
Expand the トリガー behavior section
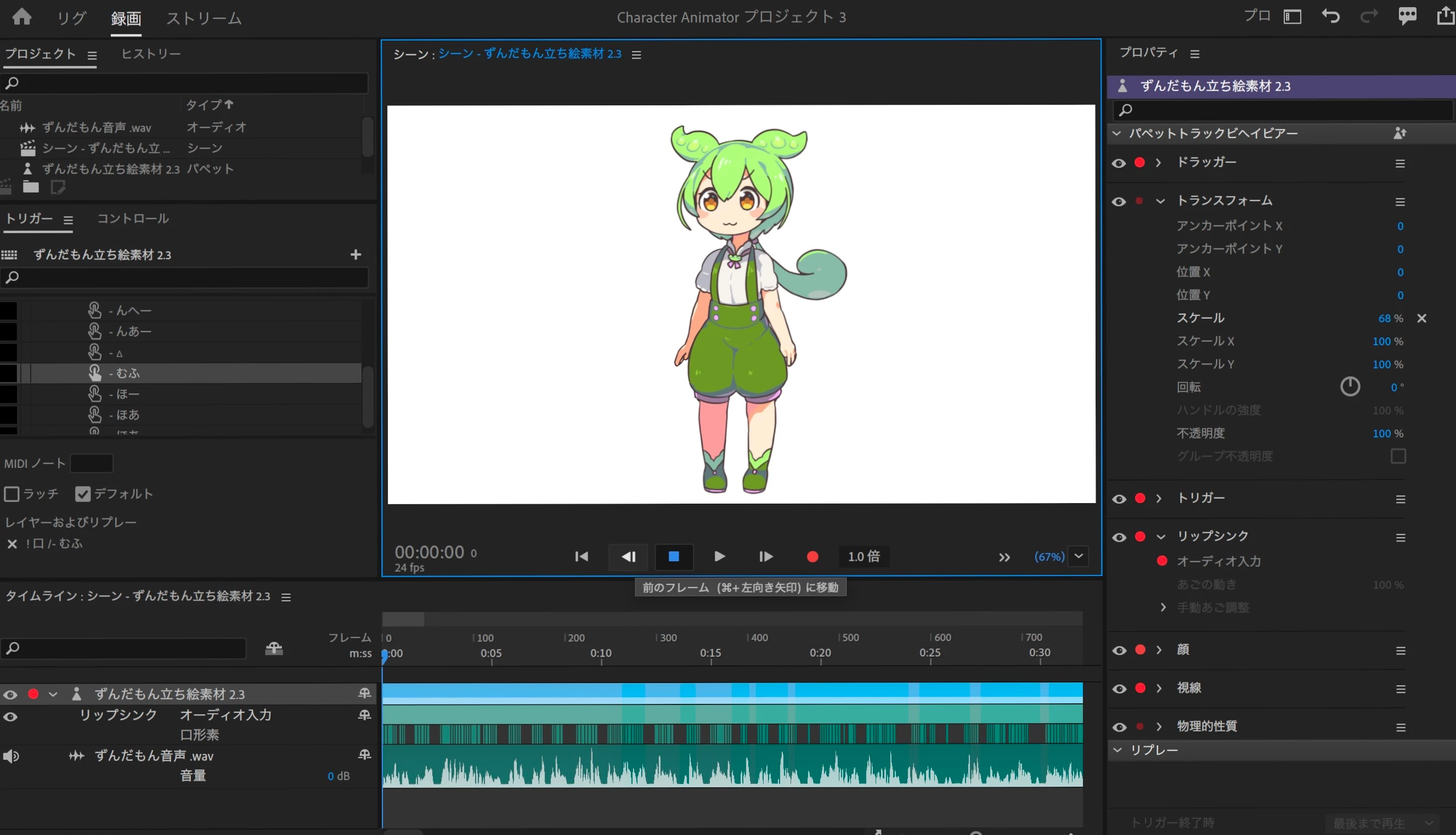tap(1158, 498)
